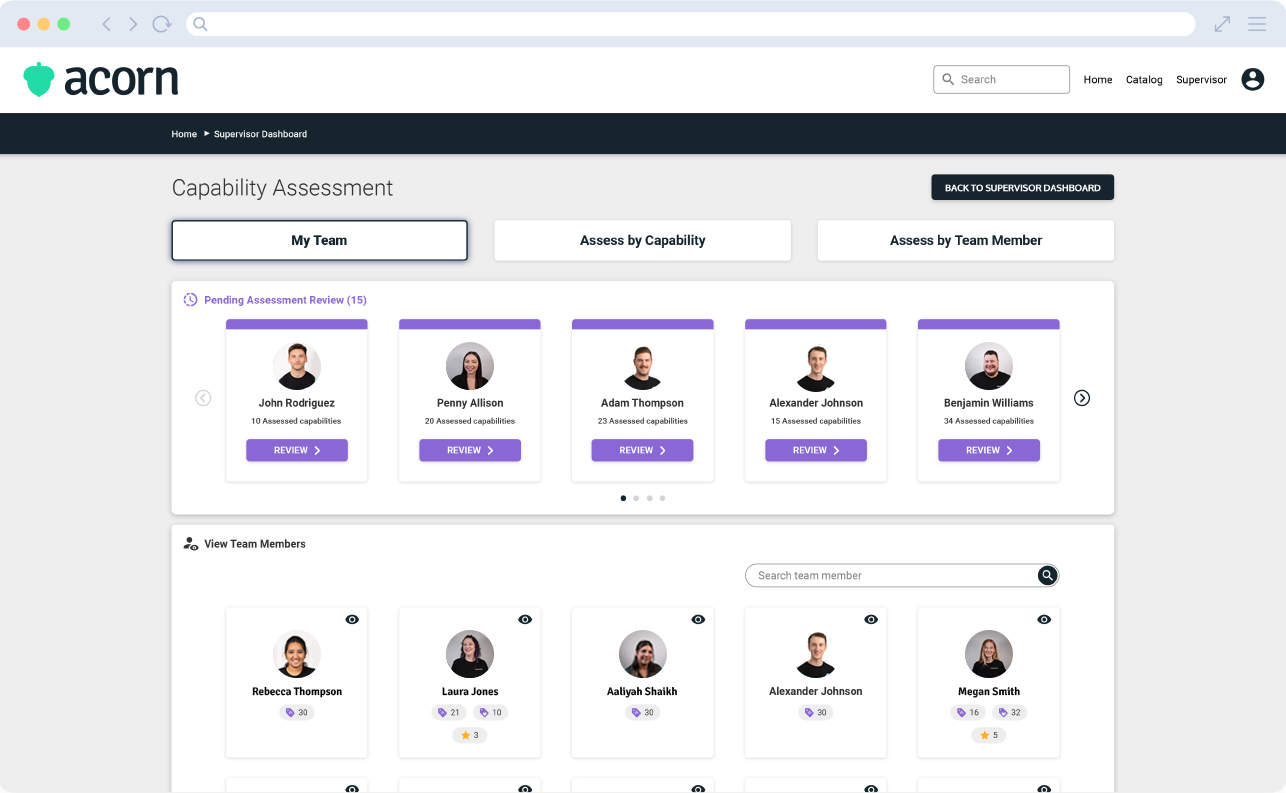Viewport: 1286px width, 793px height.
Task: Toggle visibility eye on Megan Smith's card
Action: coord(1044,619)
